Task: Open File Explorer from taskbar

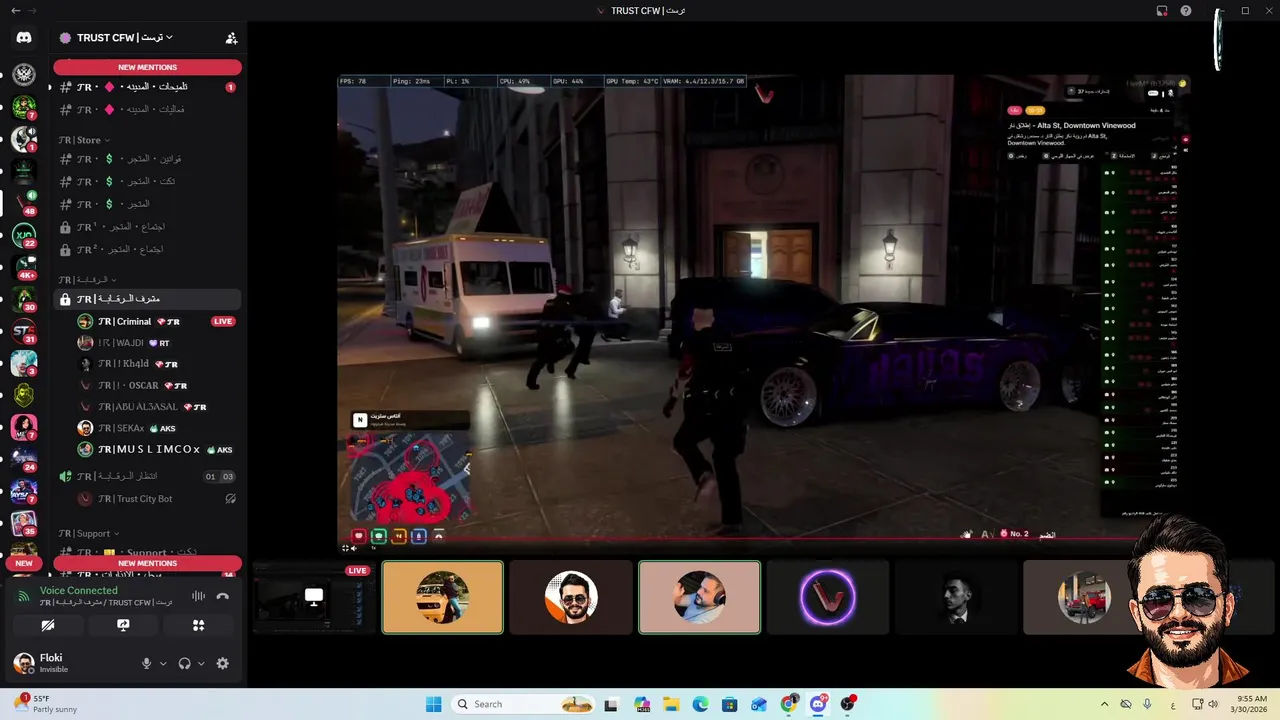Action: click(671, 704)
